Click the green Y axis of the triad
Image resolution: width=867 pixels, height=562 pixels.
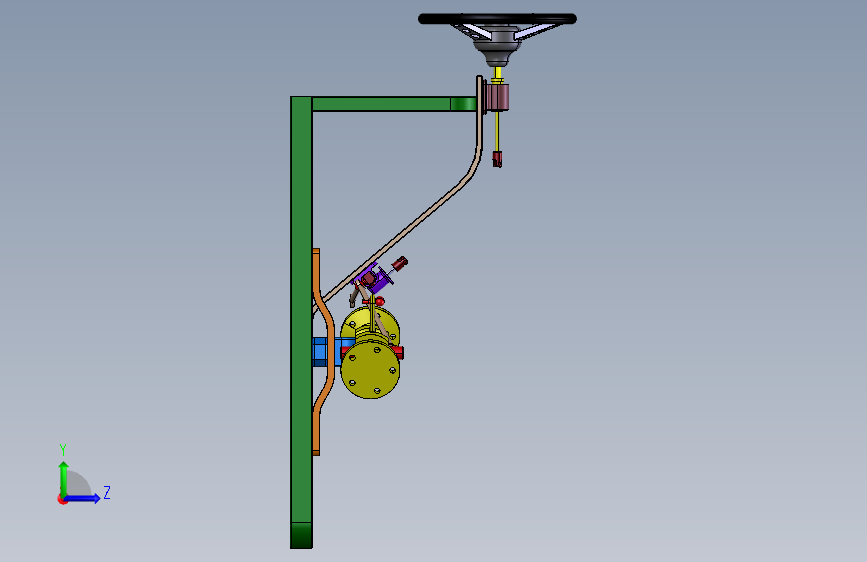tap(64, 479)
